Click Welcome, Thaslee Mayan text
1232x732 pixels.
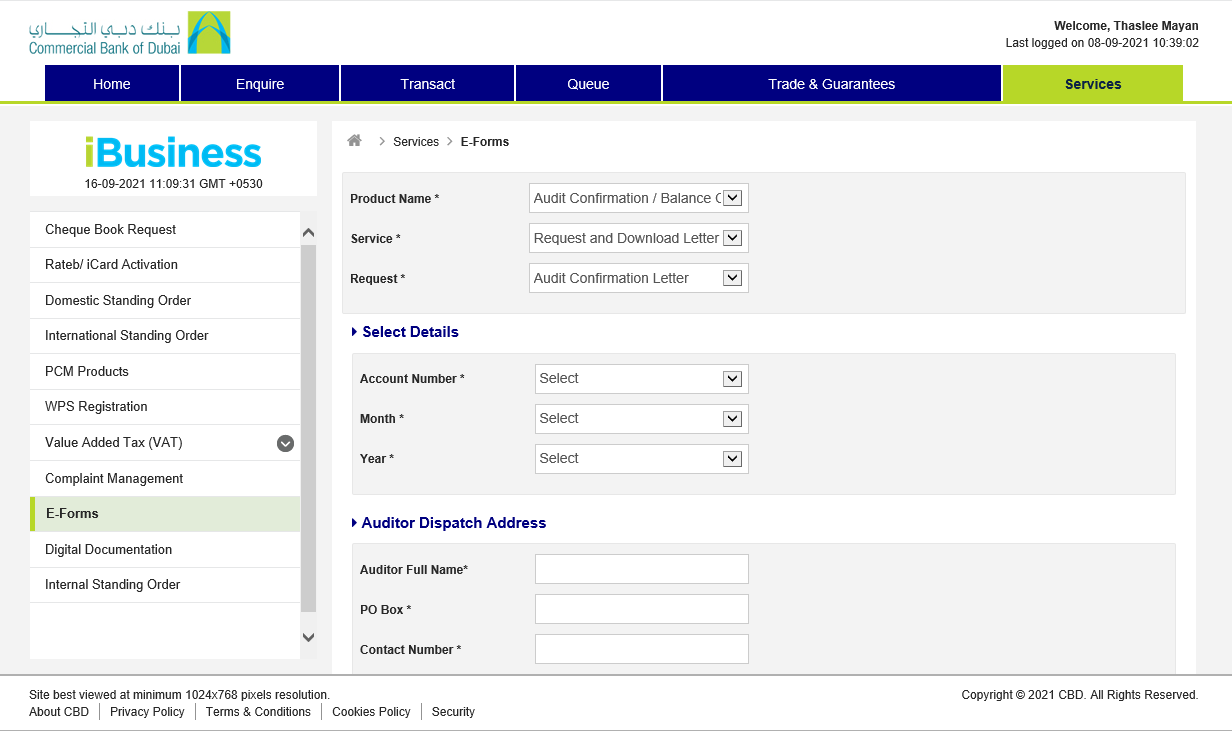tap(1126, 26)
